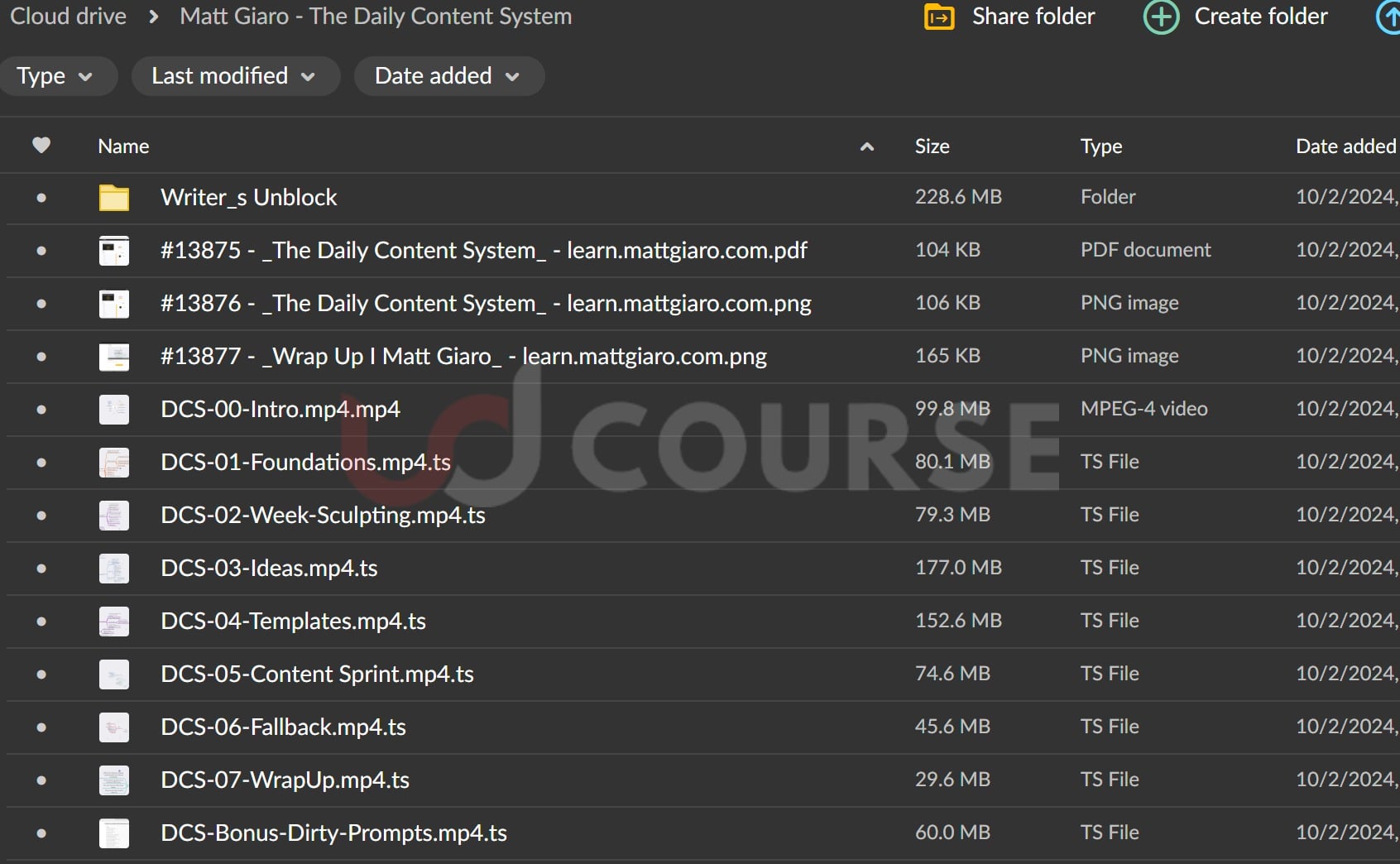Click the Create folder plus icon

1161,17
